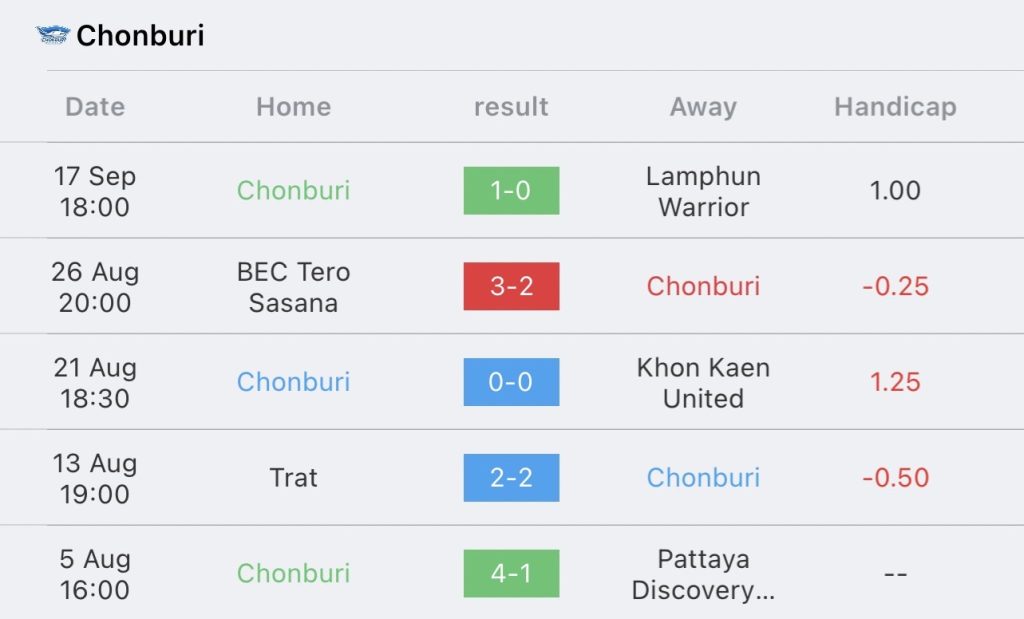This screenshot has width=1024, height=619.
Task: Open the Chonburi team title
Action: [x=140, y=35]
